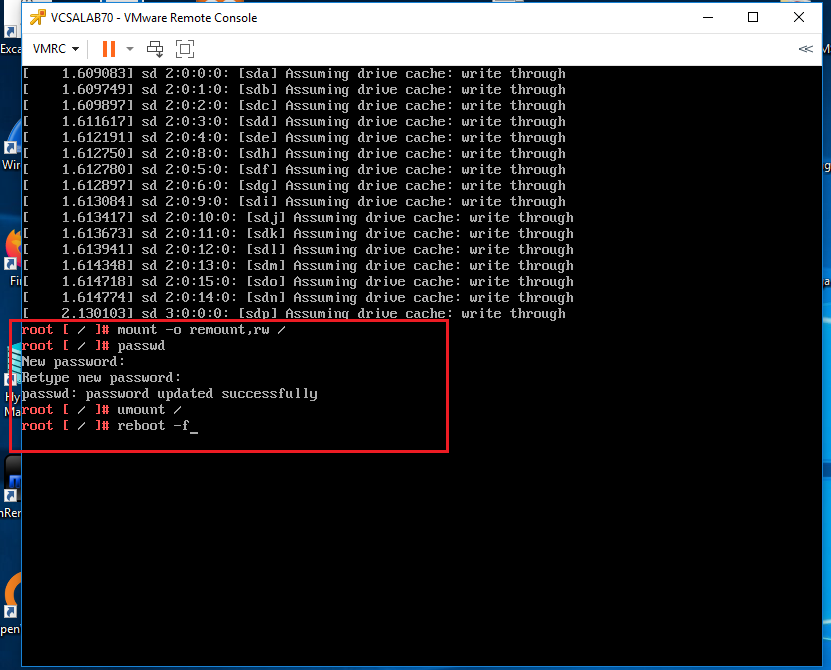This screenshot has width=831, height=670.
Task: Click the VMRC logo in the title bar
Action: click(39, 17)
